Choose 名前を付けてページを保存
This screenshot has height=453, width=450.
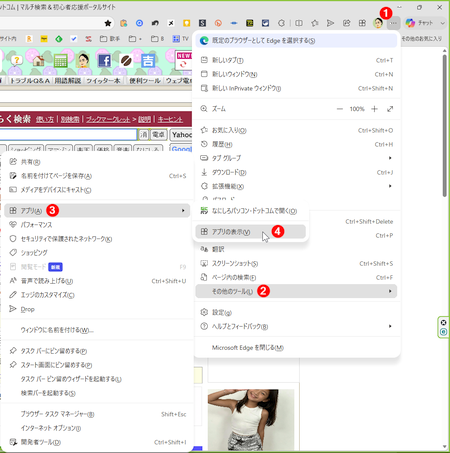(x=97, y=176)
